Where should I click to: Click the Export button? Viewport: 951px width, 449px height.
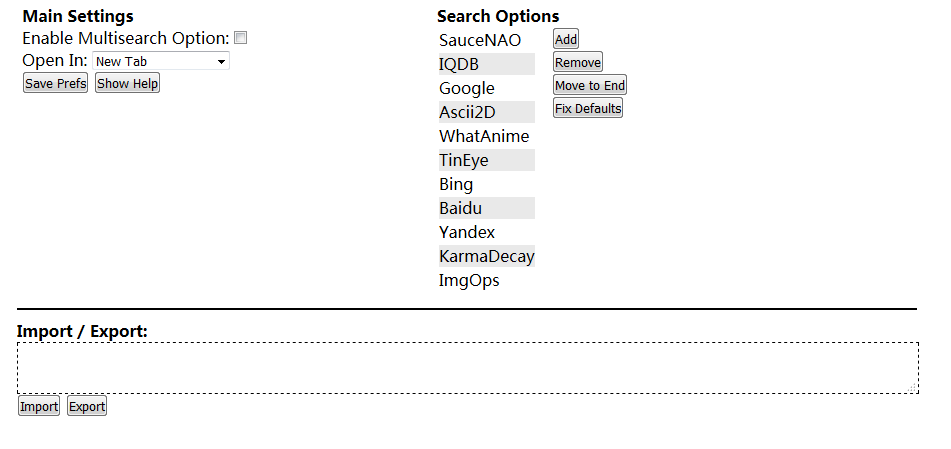click(87, 407)
